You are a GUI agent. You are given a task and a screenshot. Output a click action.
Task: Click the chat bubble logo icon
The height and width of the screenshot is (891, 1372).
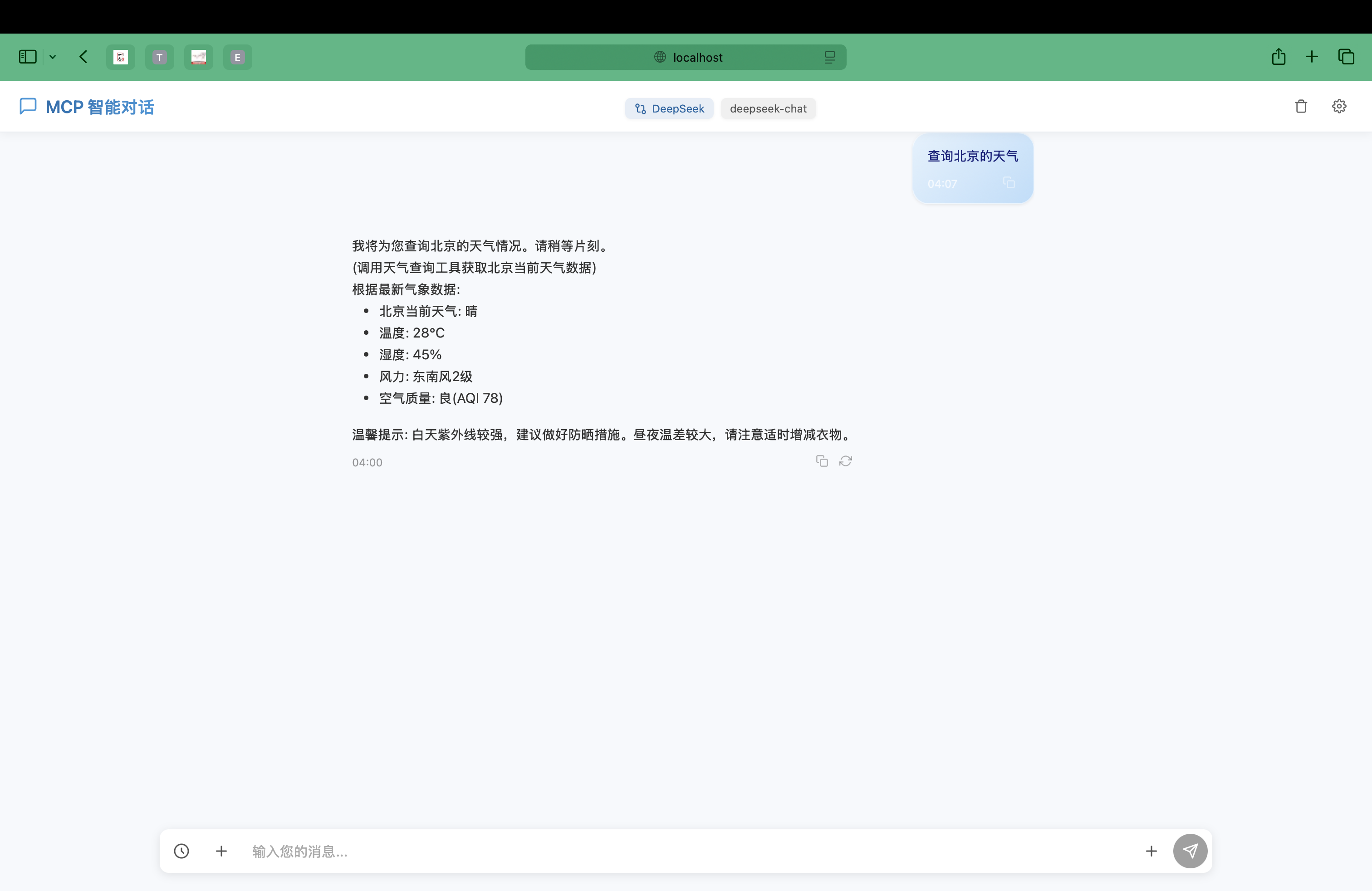(28, 106)
